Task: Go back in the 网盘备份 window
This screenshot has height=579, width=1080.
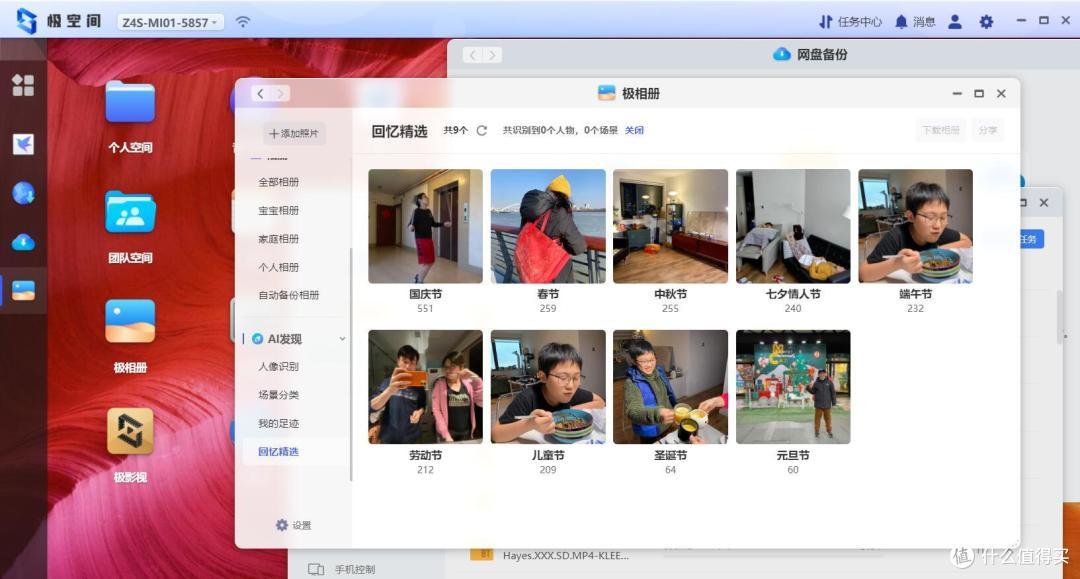Action: [472, 55]
